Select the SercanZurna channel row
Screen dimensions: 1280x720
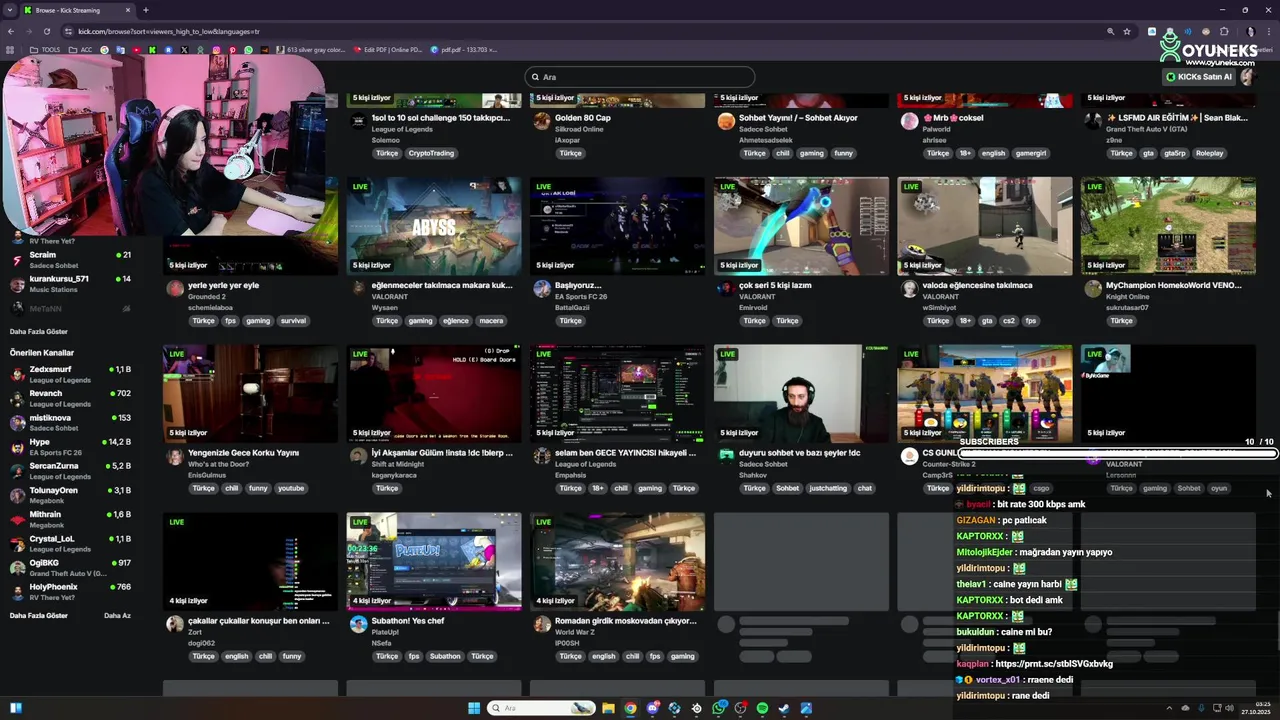[70, 471]
